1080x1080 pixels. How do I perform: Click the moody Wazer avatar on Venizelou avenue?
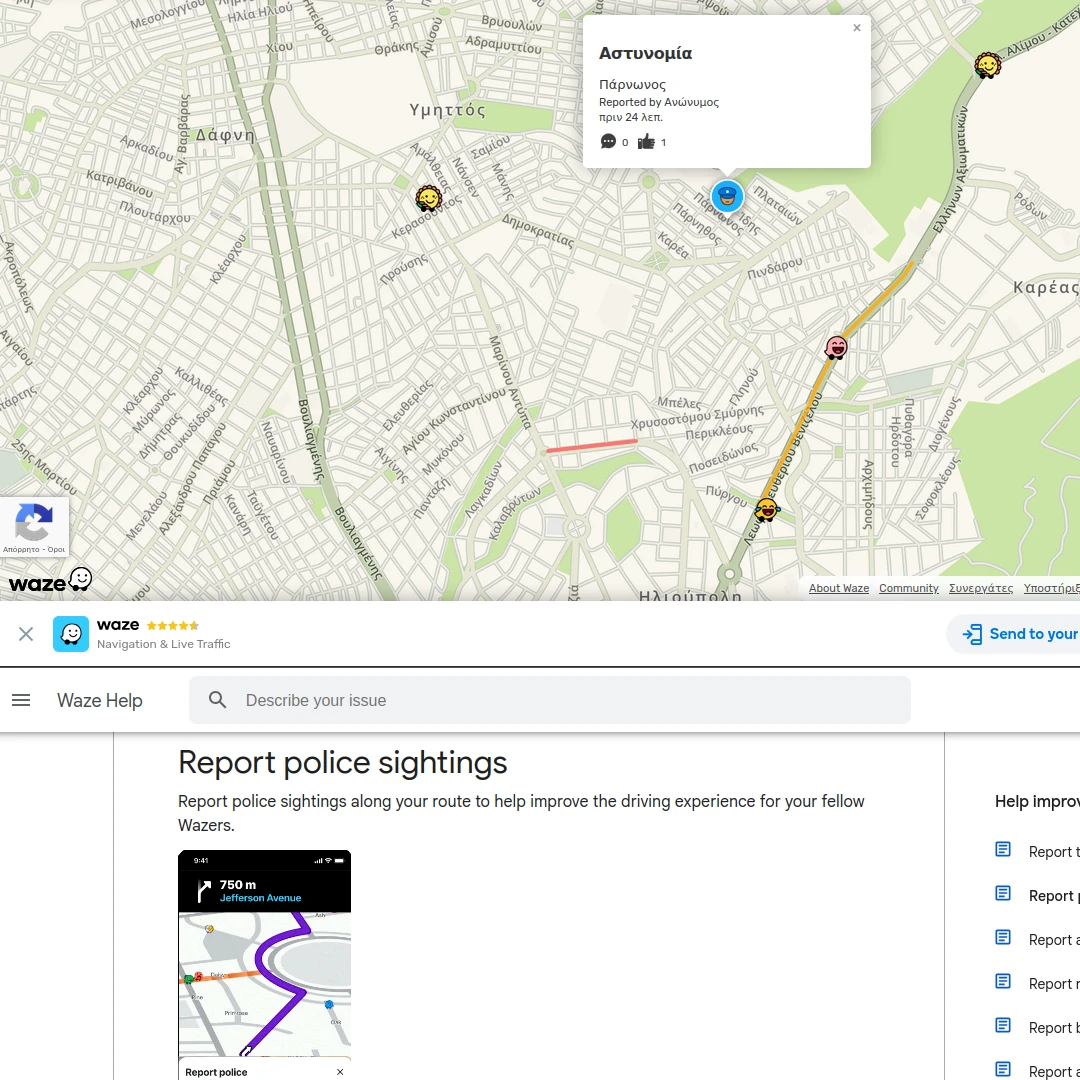(835, 347)
